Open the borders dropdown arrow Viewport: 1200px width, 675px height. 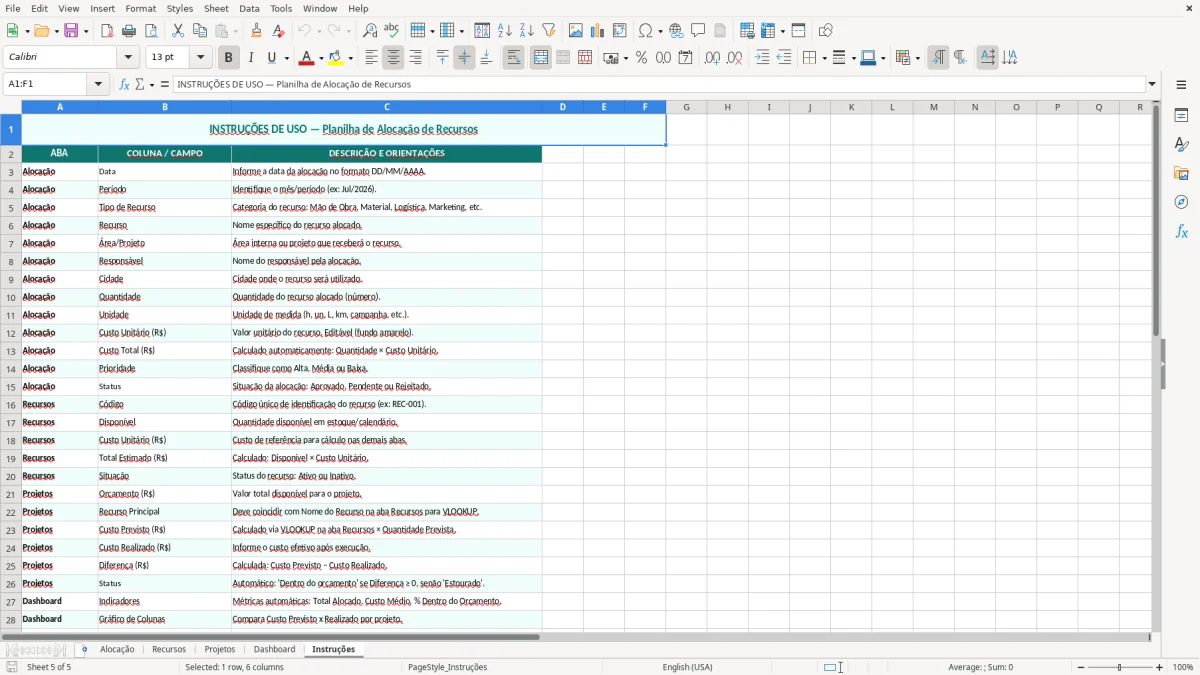(823, 58)
